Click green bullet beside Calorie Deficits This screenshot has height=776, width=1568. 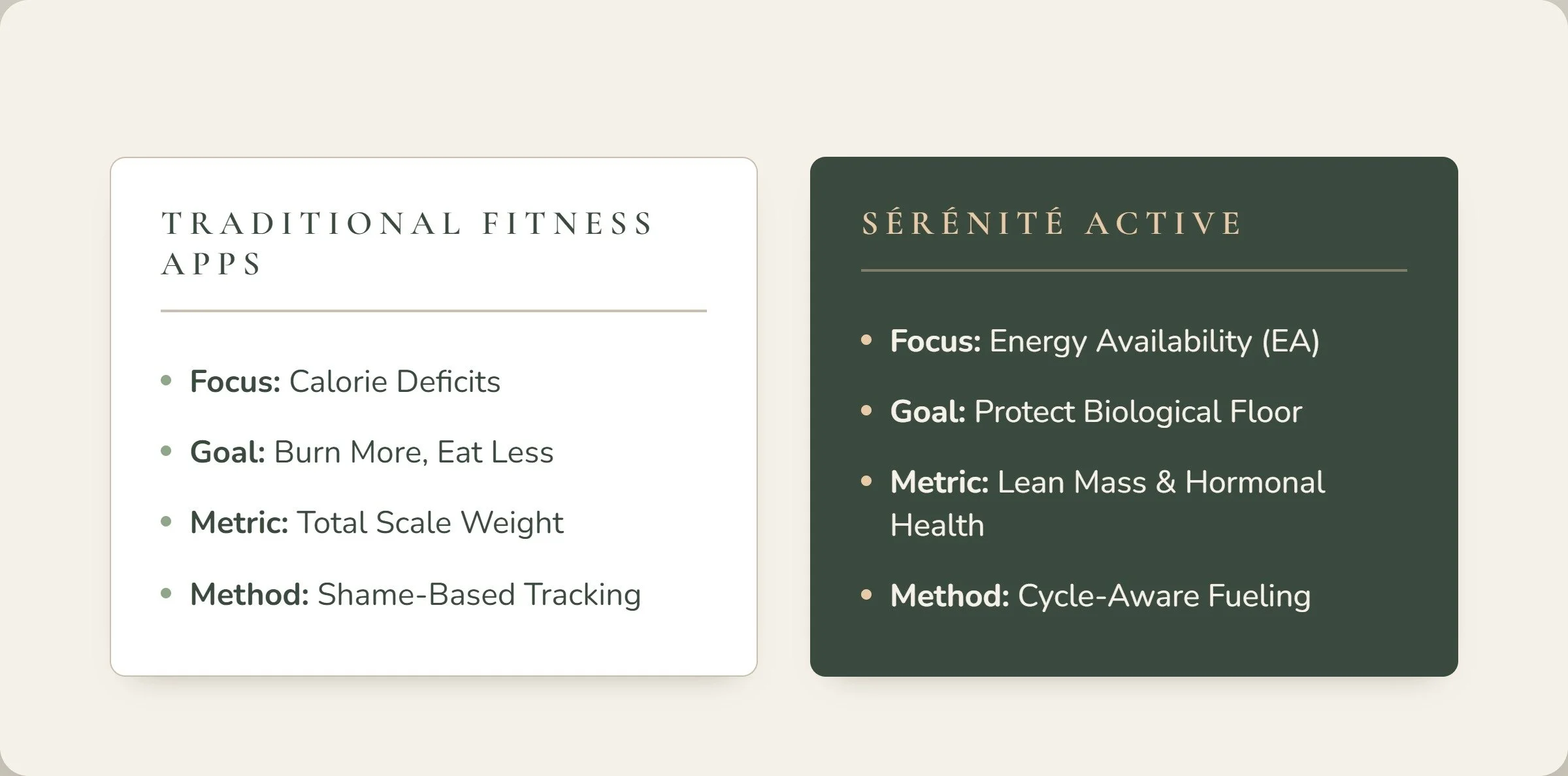click(166, 380)
